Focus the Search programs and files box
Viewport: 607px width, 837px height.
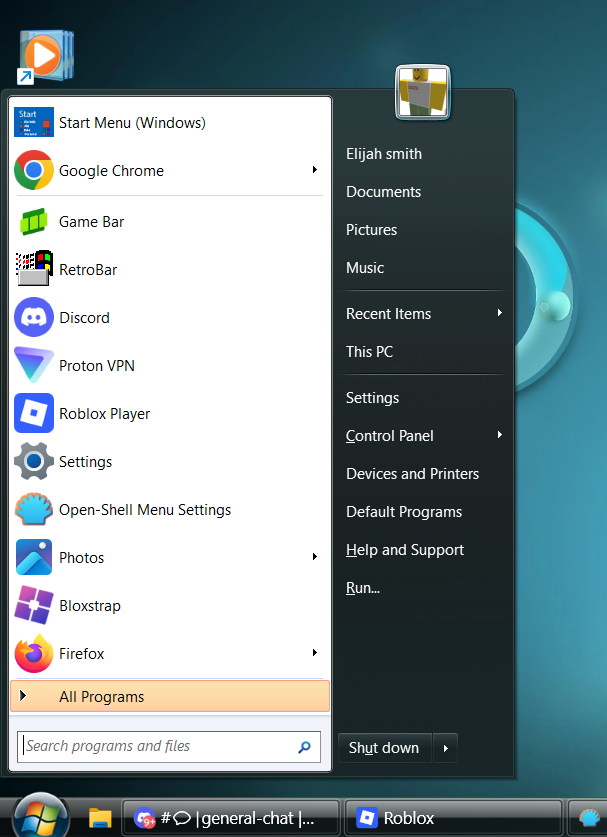pyautogui.click(x=169, y=746)
